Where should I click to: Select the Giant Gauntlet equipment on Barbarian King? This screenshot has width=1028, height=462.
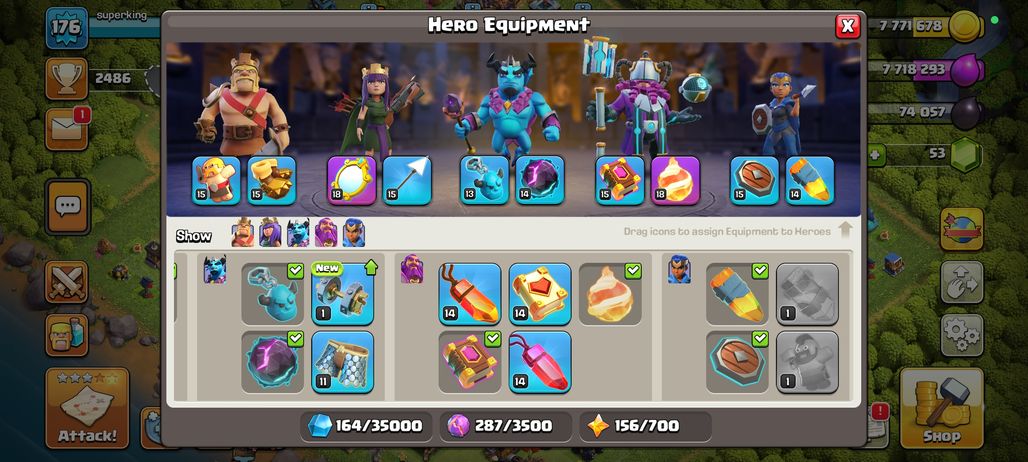click(x=271, y=180)
